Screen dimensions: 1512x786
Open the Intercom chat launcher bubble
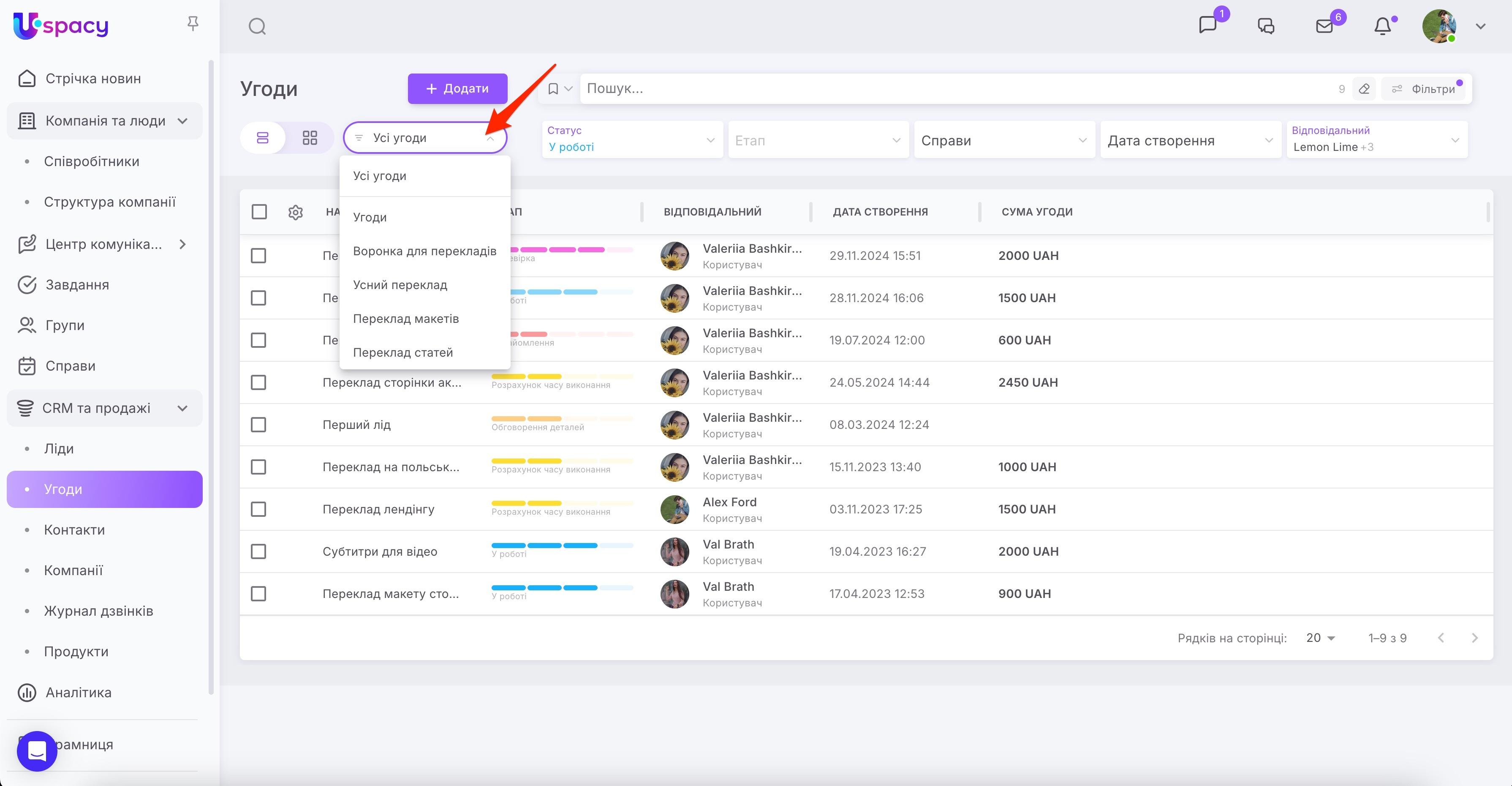coord(37,751)
